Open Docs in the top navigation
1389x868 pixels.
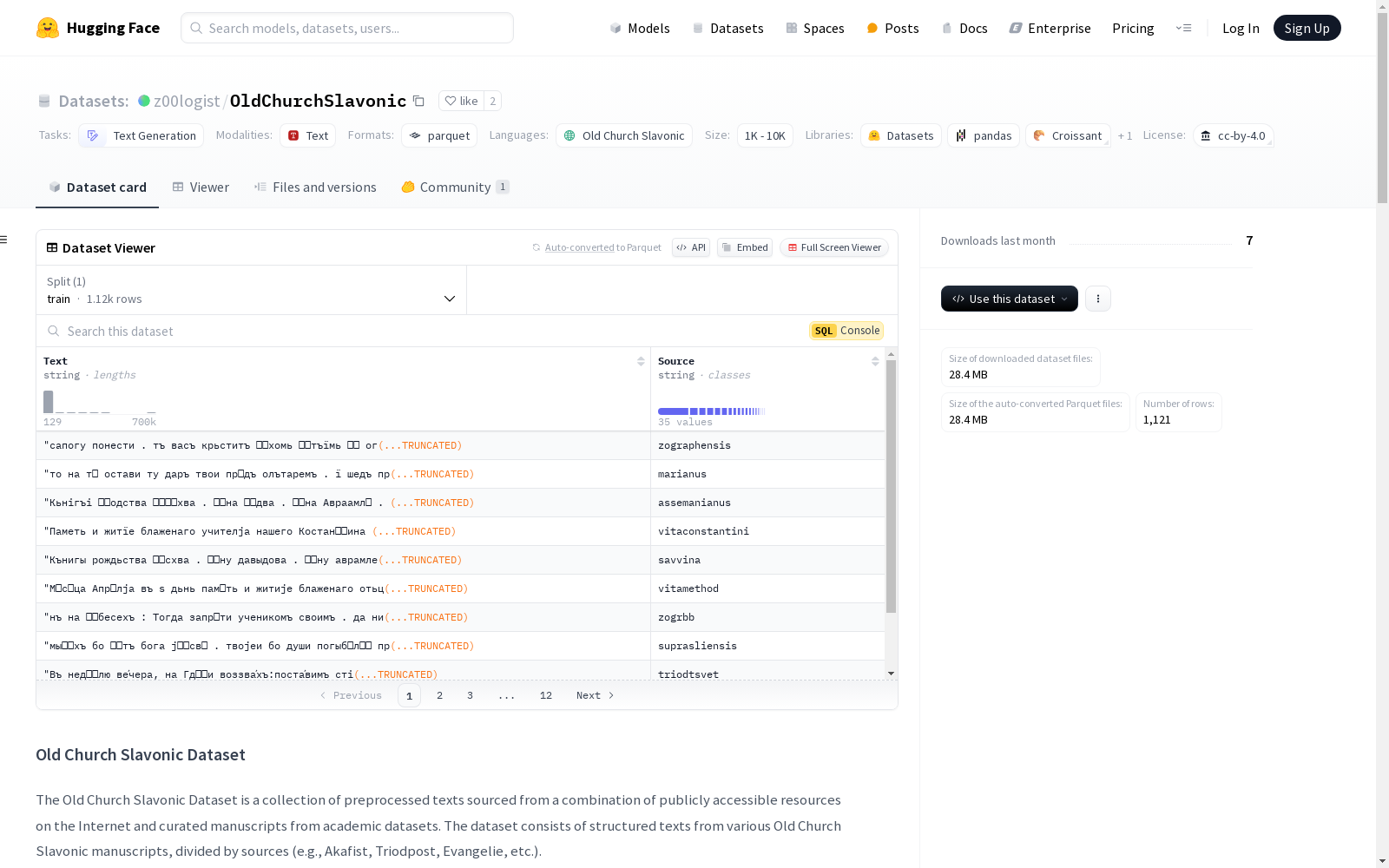click(964, 28)
